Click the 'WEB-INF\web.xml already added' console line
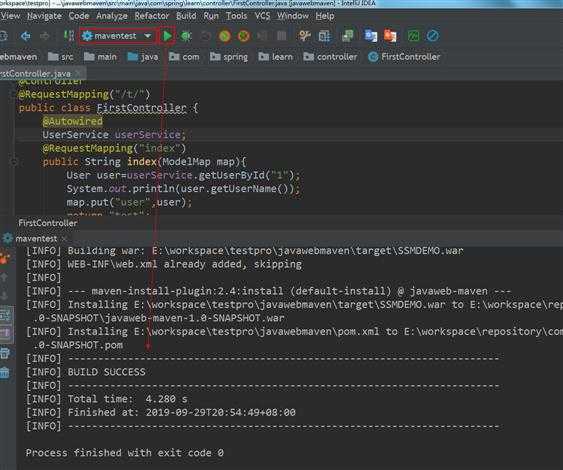The width and height of the screenshot is (563, 470). tap(164, 264)
